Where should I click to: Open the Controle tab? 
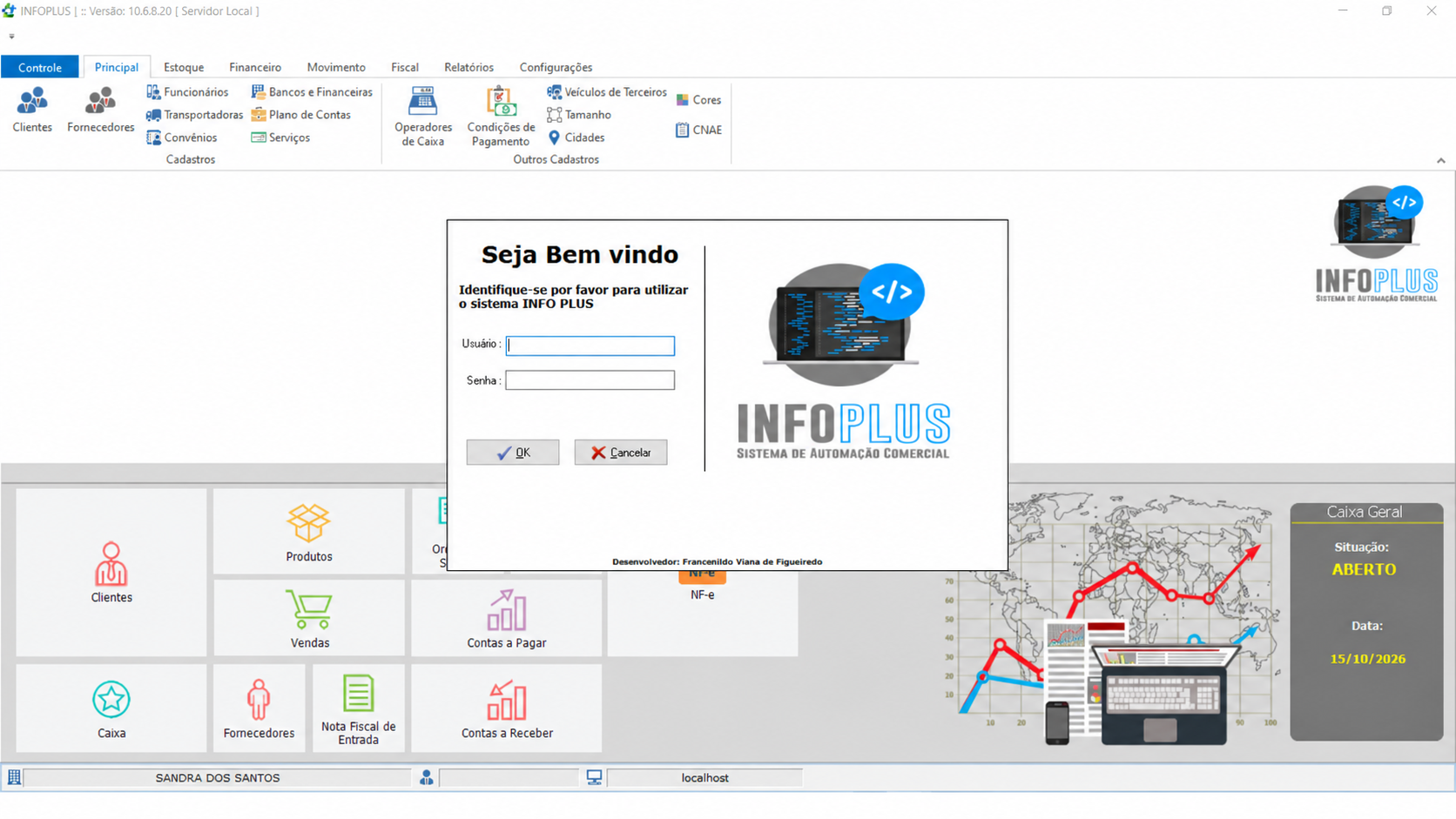(x=40, y=67)
